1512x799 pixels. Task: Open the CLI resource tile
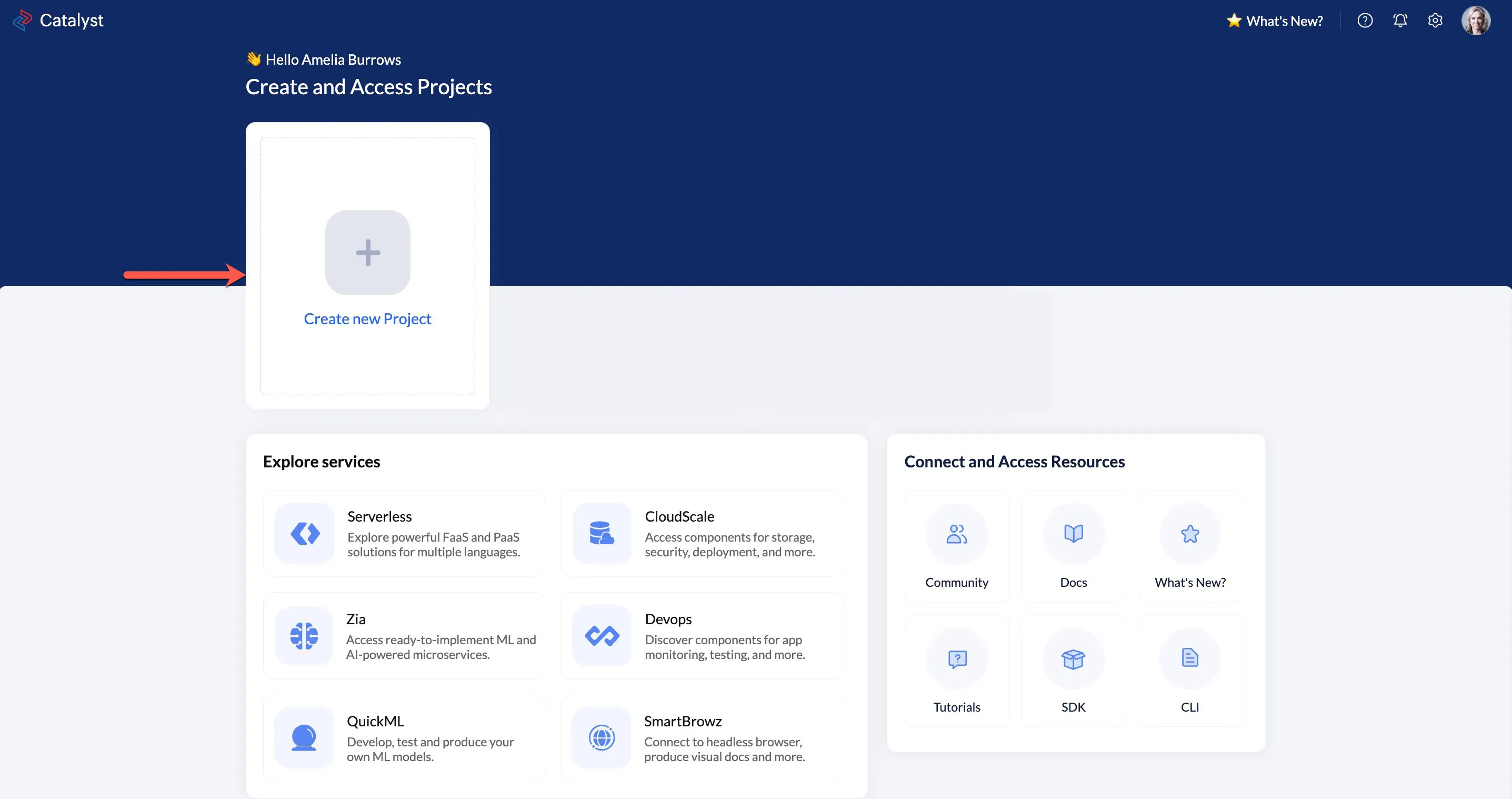point(1190,671)
